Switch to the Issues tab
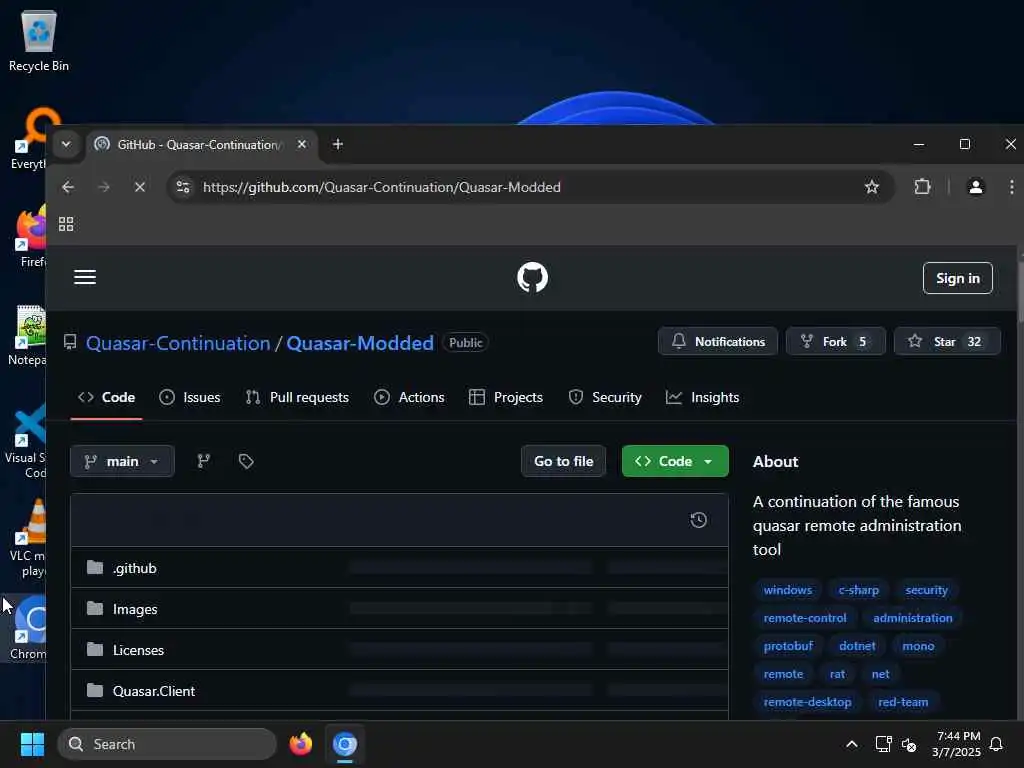The height and width of the screenshot is (768, 1024). (x=190, y=397)
